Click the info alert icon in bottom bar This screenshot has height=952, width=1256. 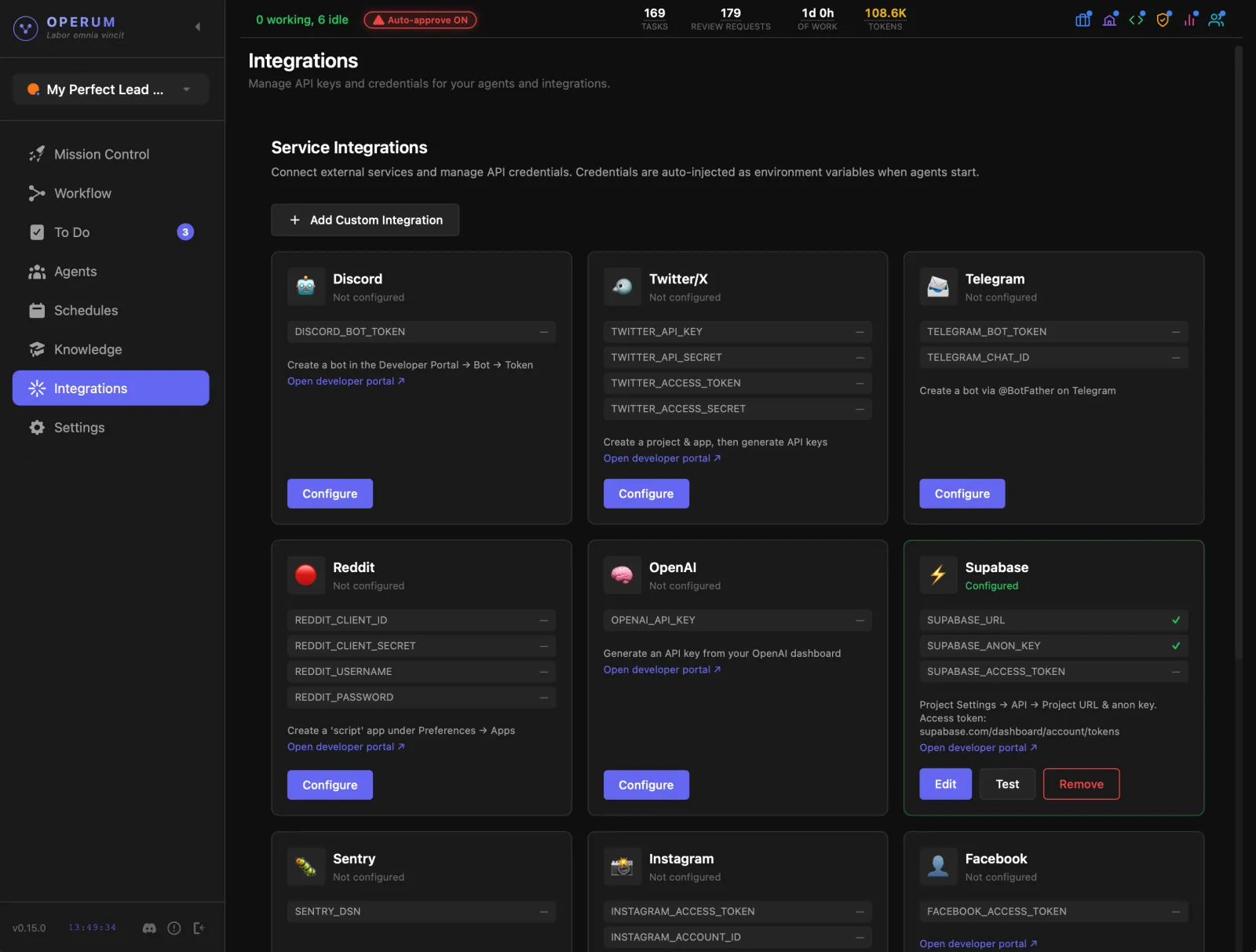pyautogui.click(x=173, y=928)
